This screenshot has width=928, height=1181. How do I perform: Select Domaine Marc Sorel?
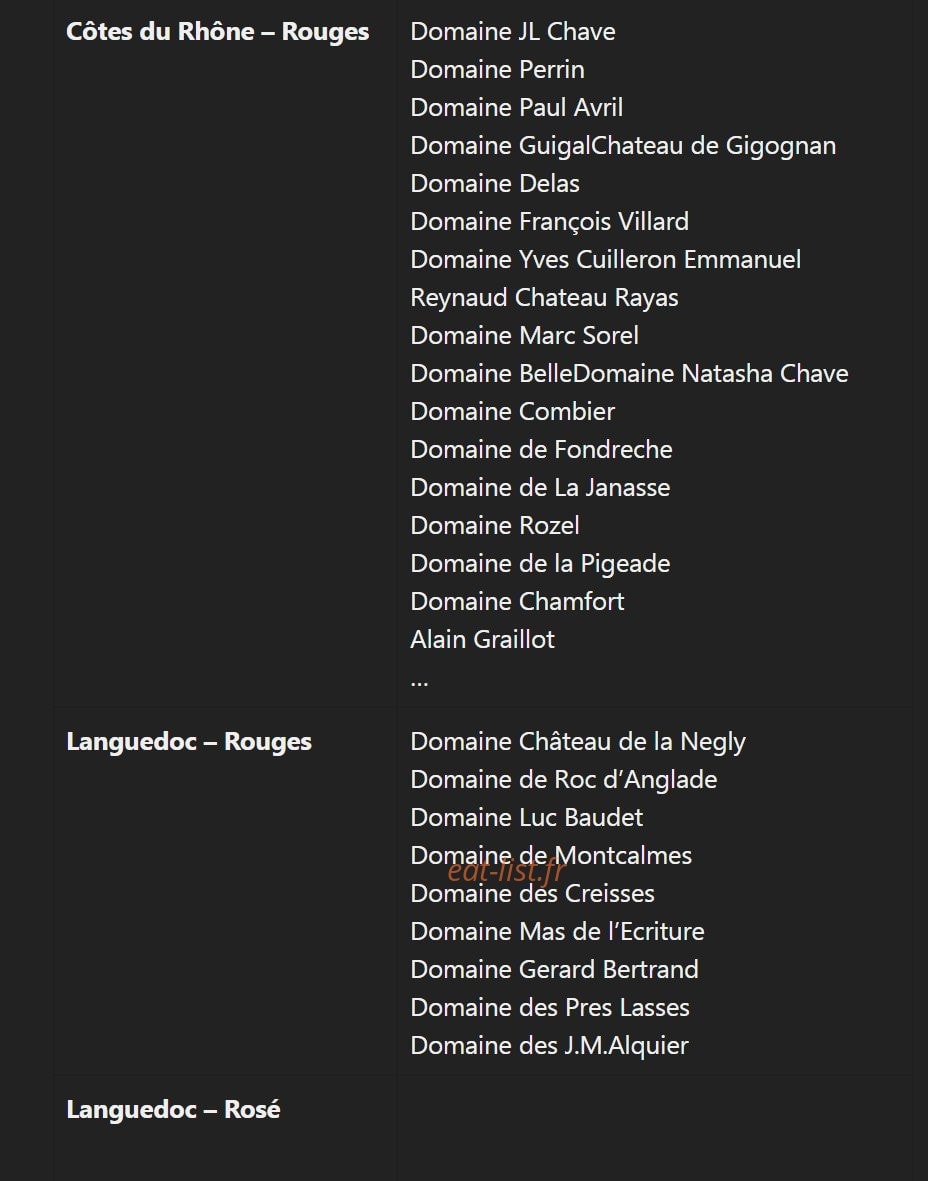click(x=524, y=335)
